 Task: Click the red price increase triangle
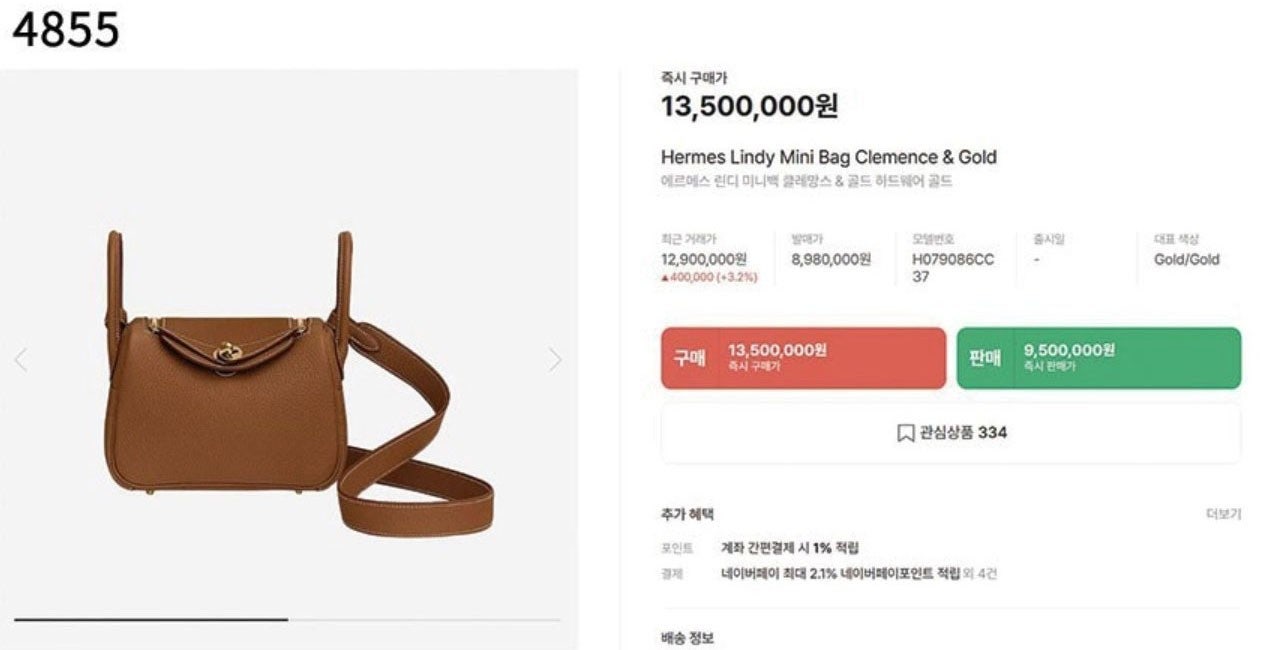pos(665,278)
